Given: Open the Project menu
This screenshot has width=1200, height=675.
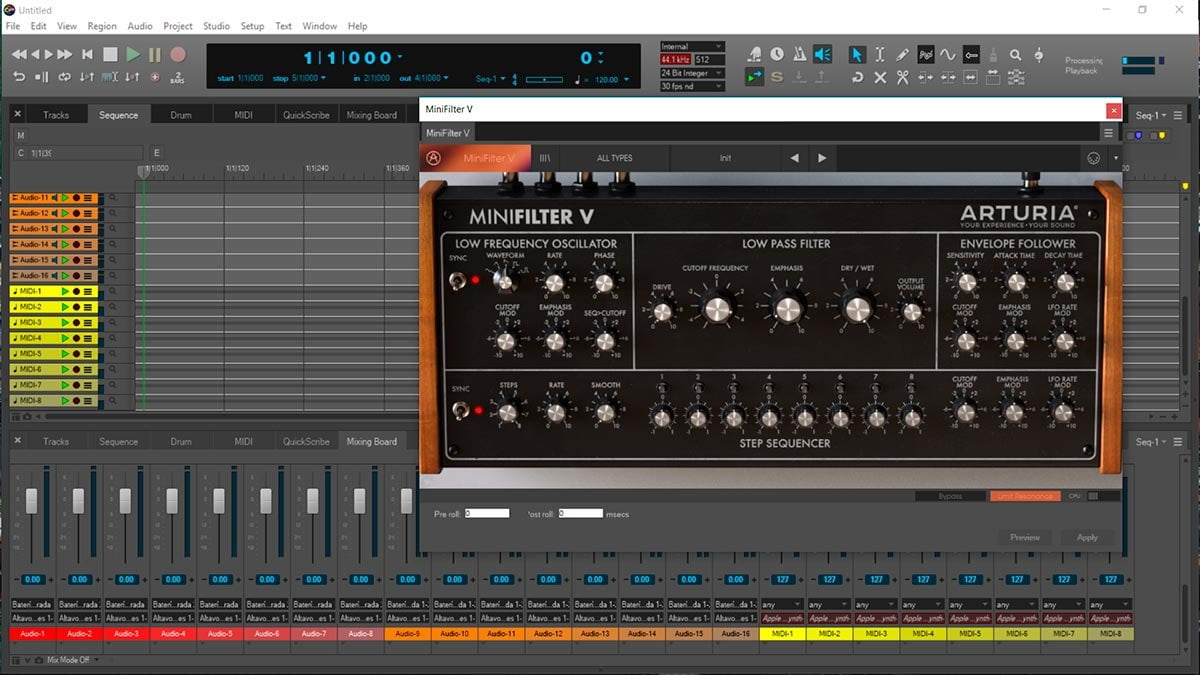Looking at the screenshot, I should [178, 26].
